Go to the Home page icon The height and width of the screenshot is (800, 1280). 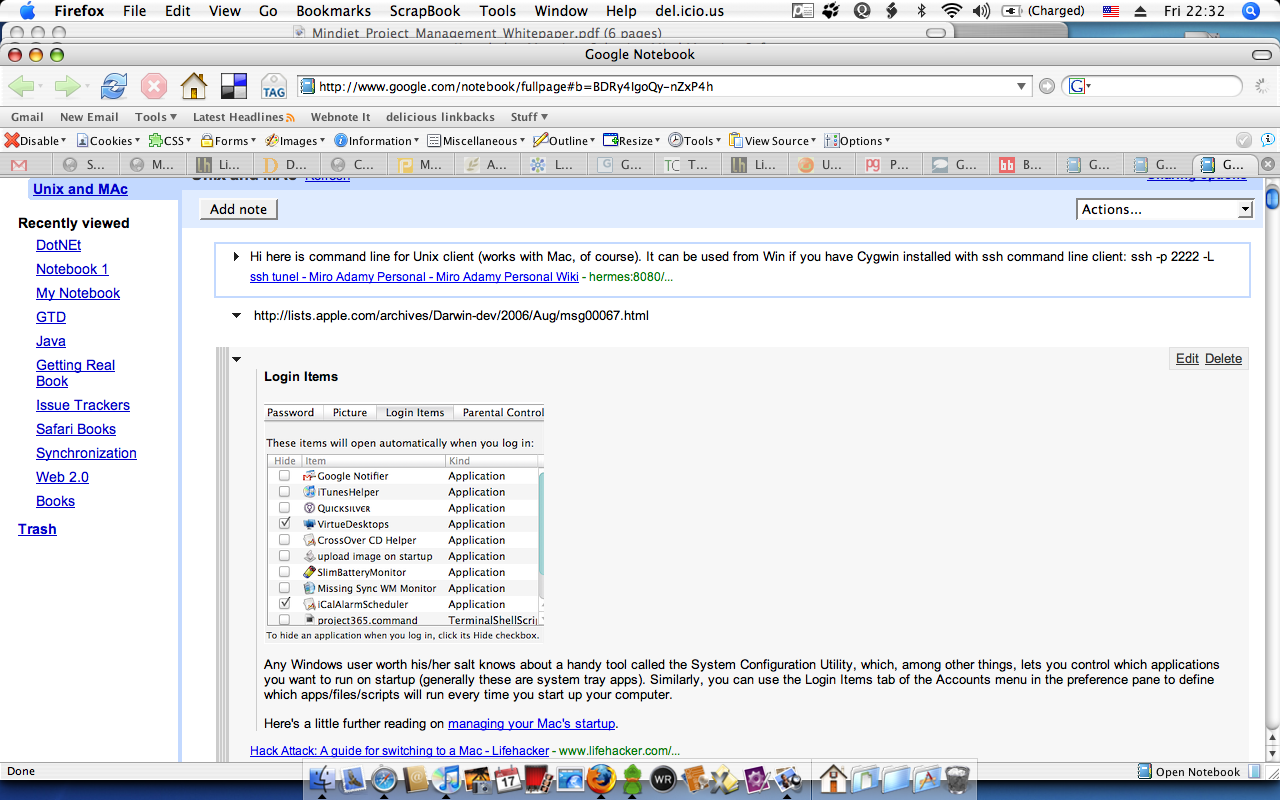coord(193,86)
